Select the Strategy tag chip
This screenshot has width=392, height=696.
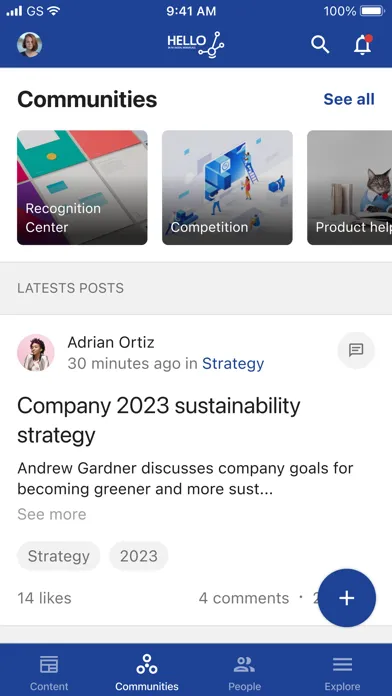[59, 556]
